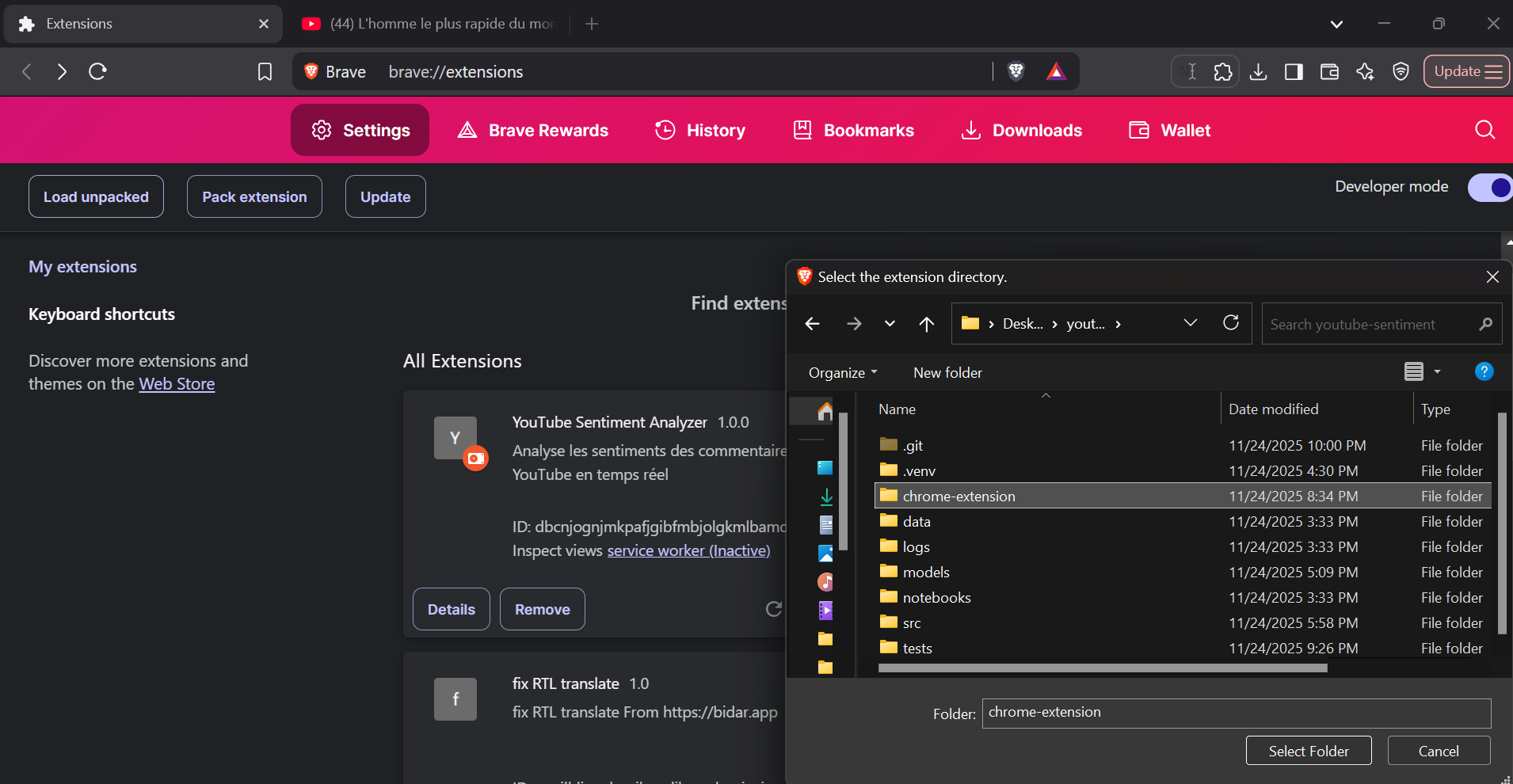Click the horizontal scrollbar in file list
The height and width of the screenshot is (784, 1513).
(1103, 668)
